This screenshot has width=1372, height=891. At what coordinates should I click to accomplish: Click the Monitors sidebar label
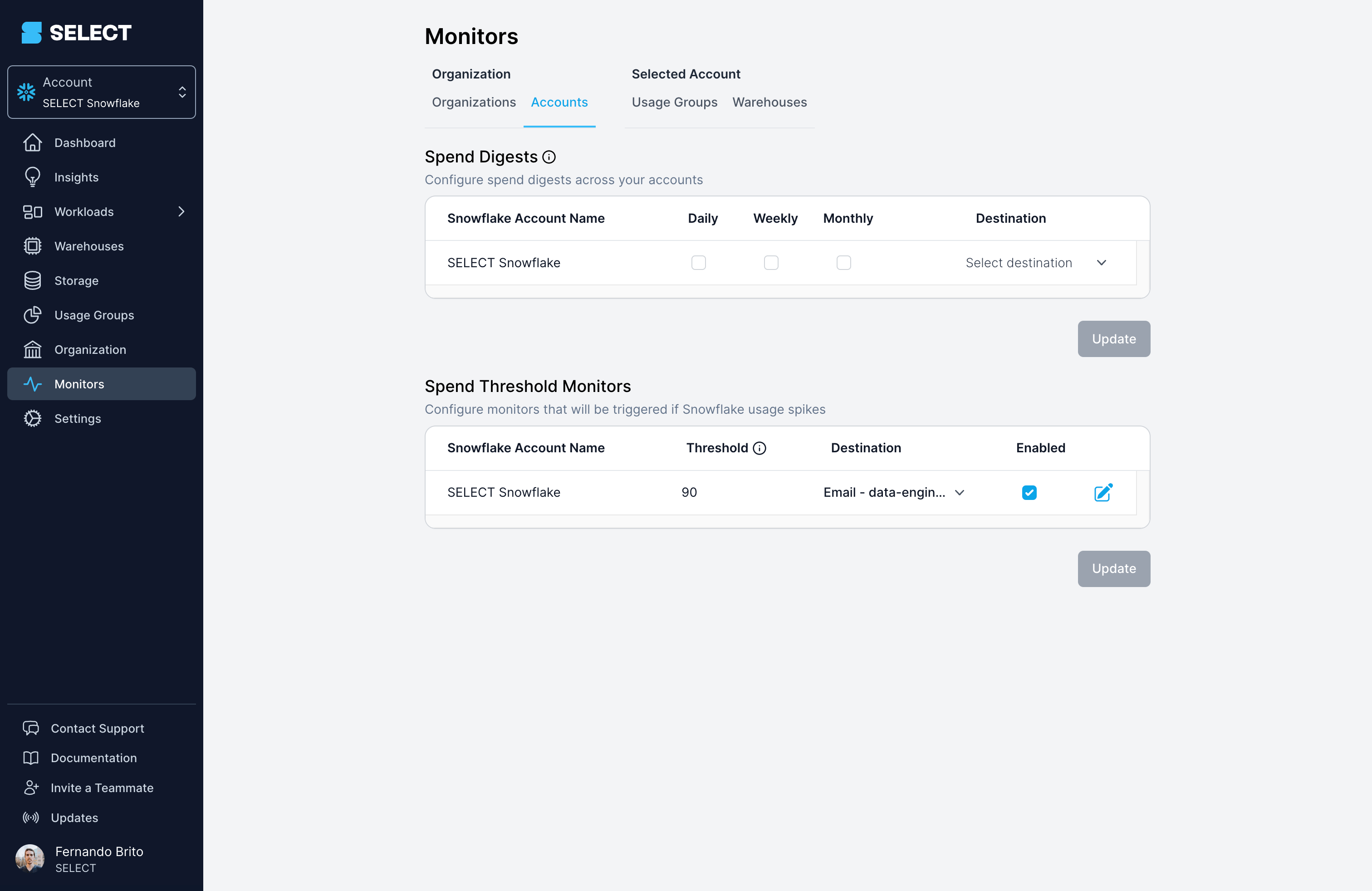(x=79, y=384)
